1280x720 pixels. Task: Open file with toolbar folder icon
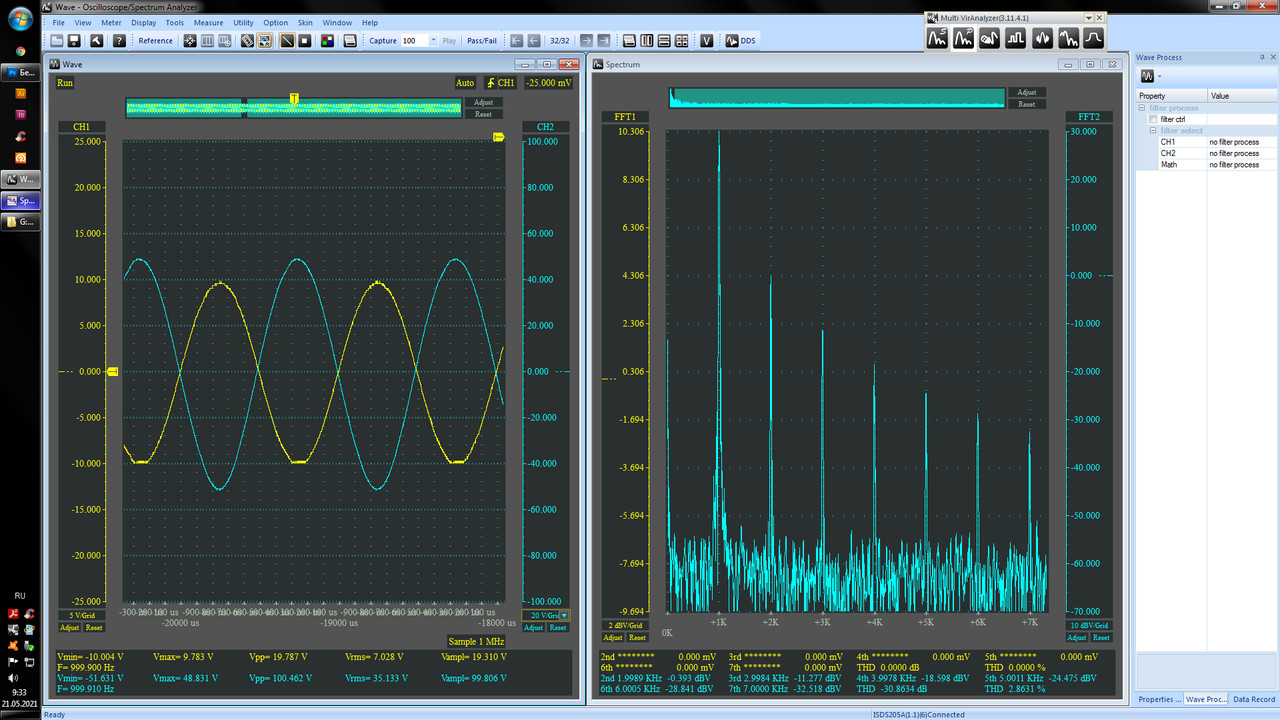tap(57, 40)
